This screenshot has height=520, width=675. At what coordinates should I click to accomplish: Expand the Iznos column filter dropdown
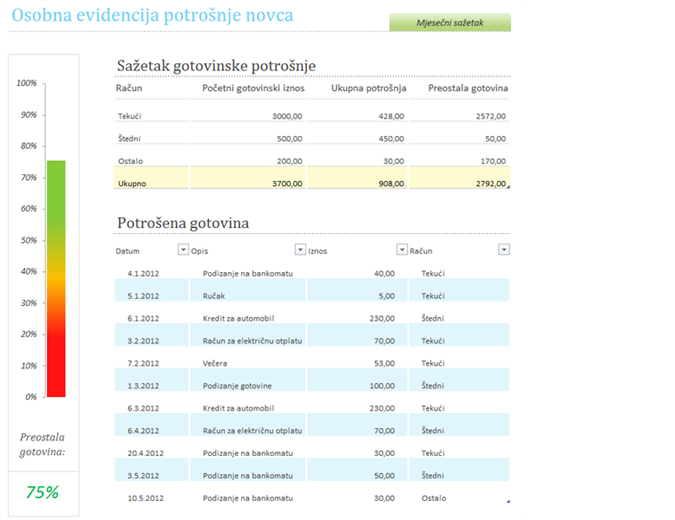(402, 250)
